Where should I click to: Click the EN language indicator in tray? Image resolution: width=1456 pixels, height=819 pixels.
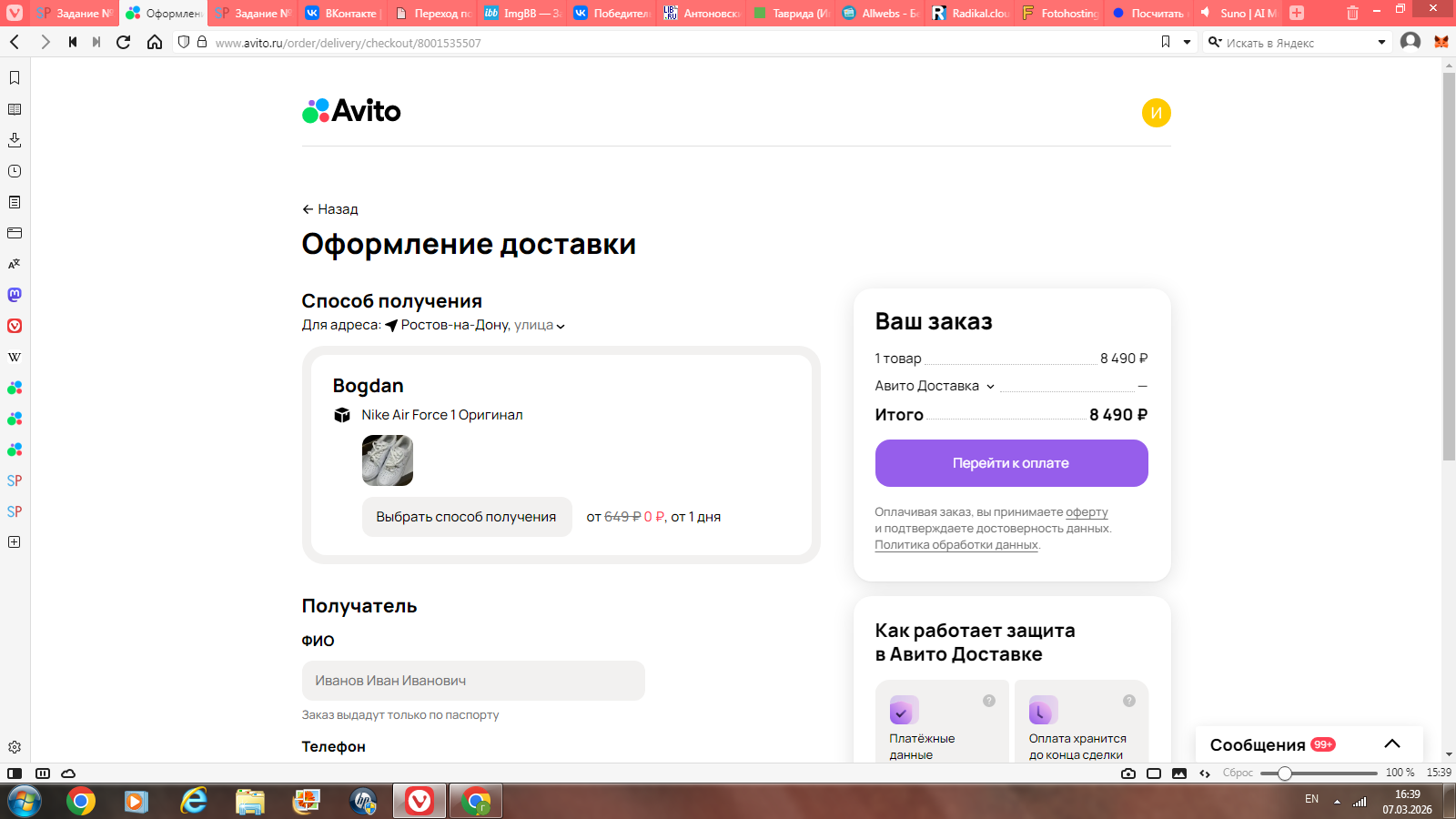pos(1311,799)
